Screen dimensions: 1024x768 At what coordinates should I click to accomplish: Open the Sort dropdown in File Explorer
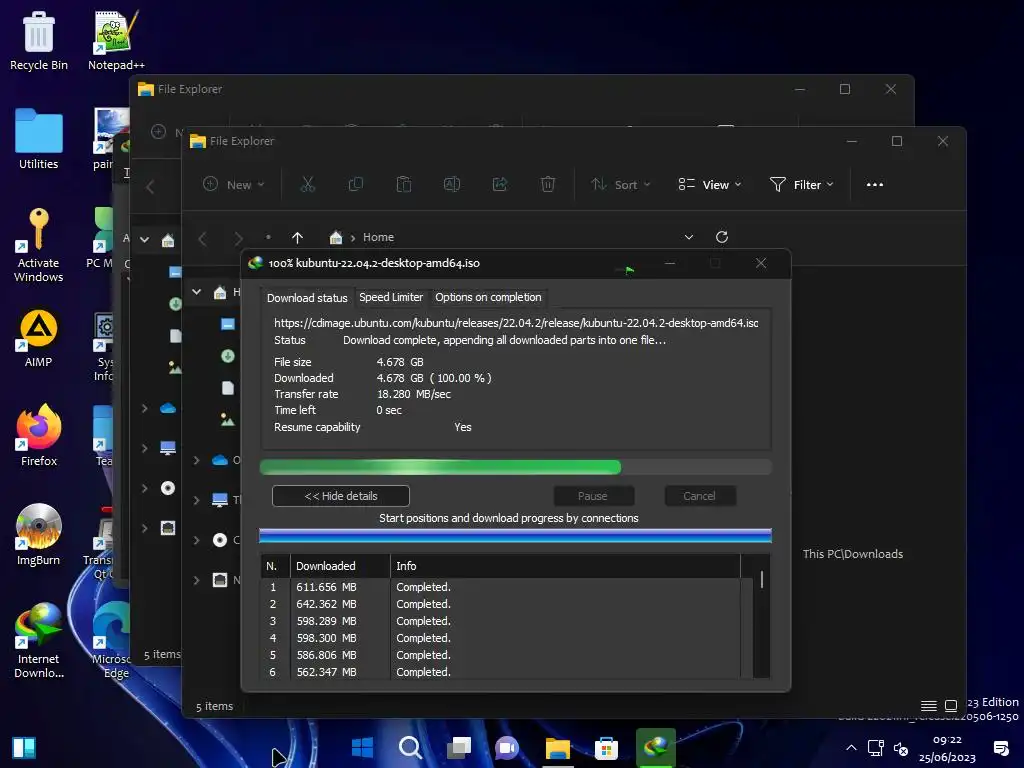pos(620,185)
